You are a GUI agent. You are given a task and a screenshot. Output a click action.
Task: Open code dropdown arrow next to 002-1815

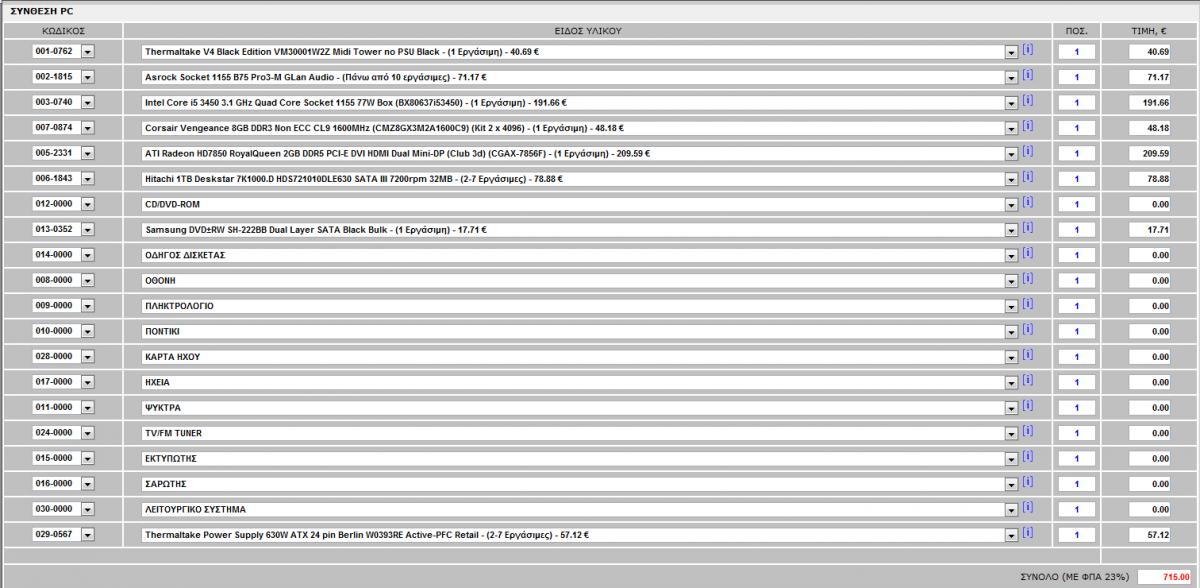coord(87,77)
